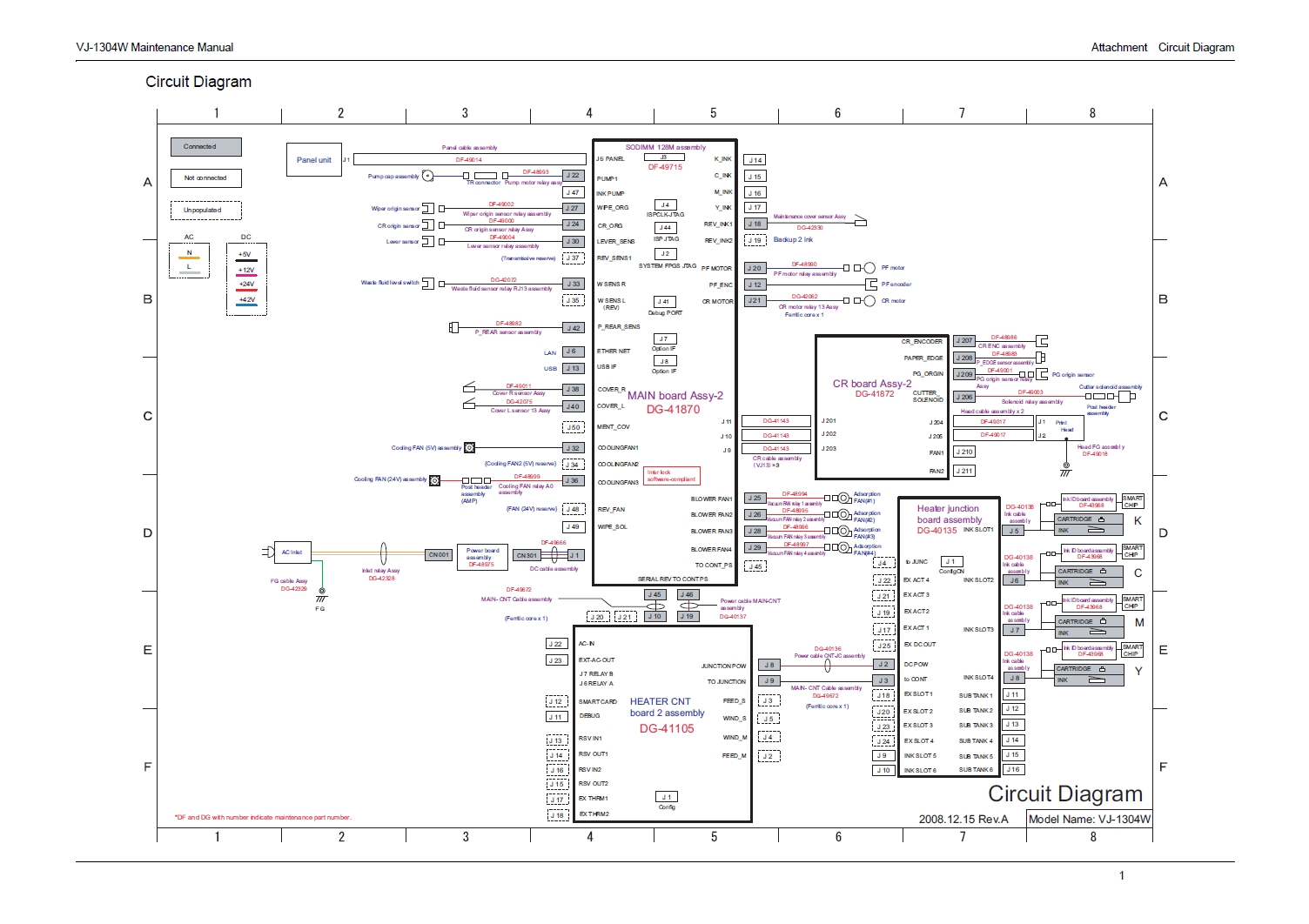Viewport: 1309px width, 924px height.
Task: Click the Cooling FAN (24V) fan symbol
Action: click(435, 480)
